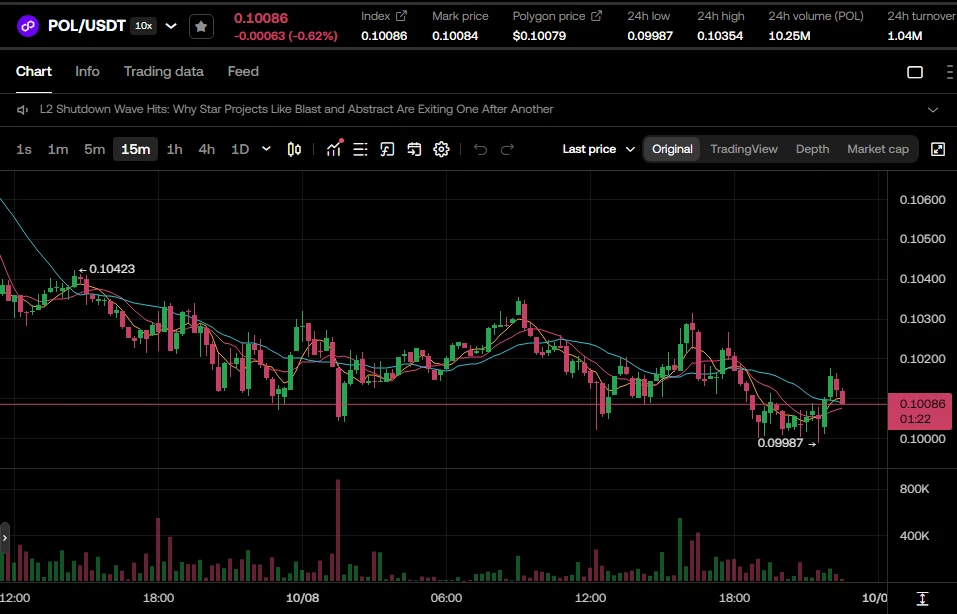Click the purple Polygon POL token logo

(27, 26)
